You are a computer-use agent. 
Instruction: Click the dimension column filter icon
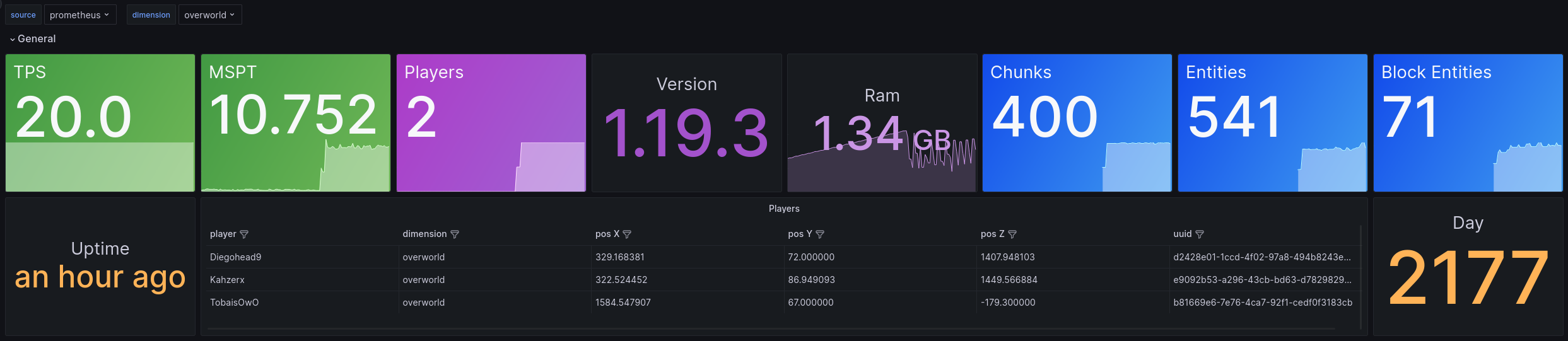click(x=455, y=234)
